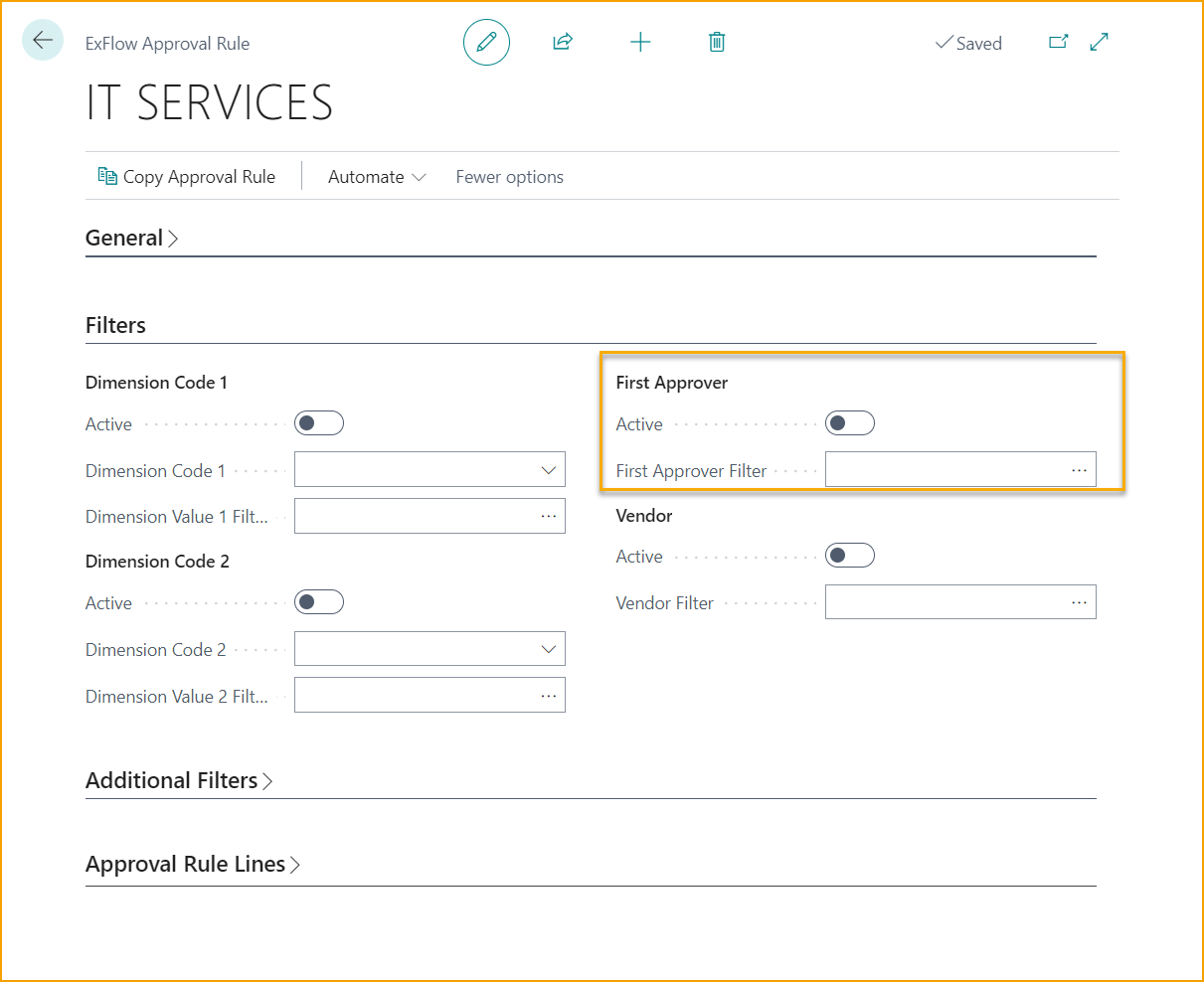Click the First Approver Filter input field

point(945,470)
